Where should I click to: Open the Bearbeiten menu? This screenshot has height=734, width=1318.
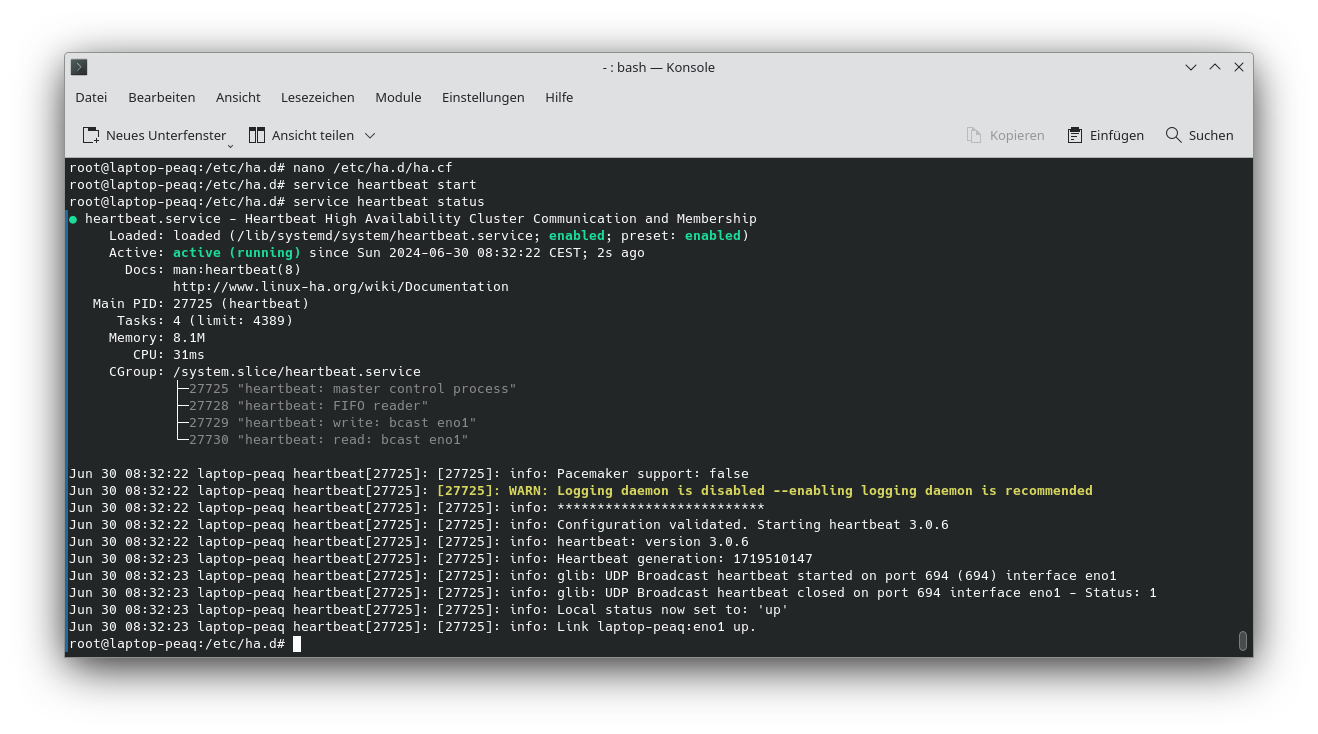tap(161, 97)
